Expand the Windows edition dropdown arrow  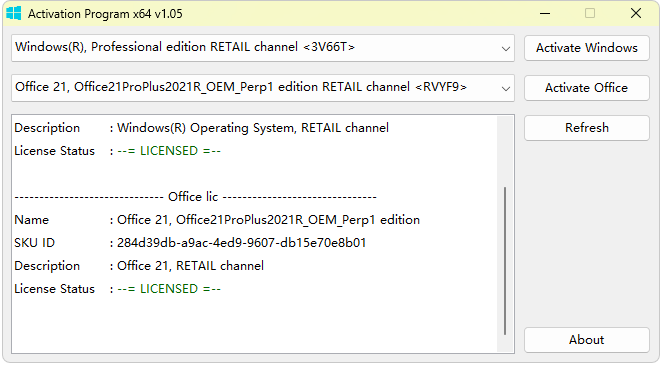coord(505,49)
